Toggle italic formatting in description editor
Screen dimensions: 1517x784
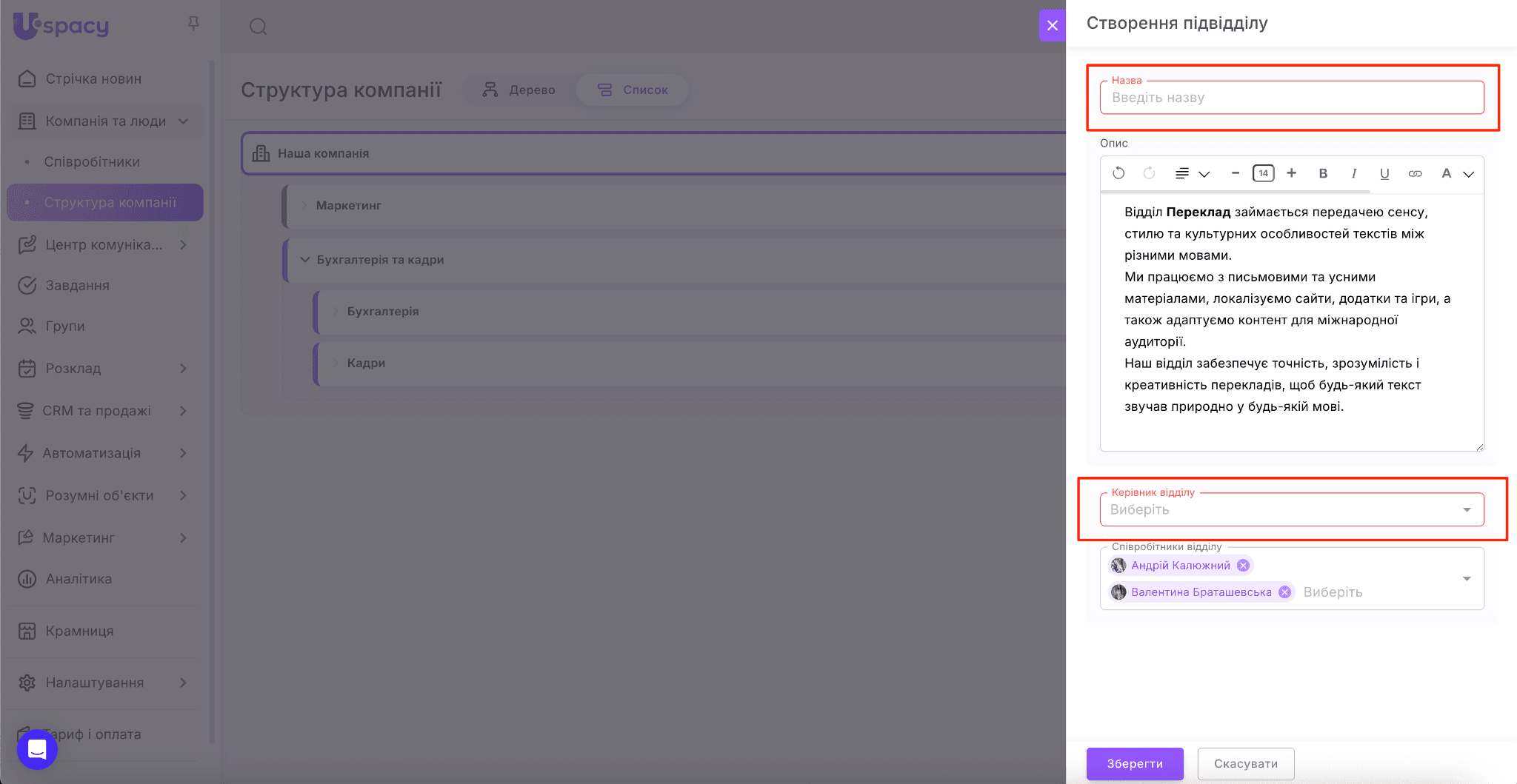[x=1353, y=173]
